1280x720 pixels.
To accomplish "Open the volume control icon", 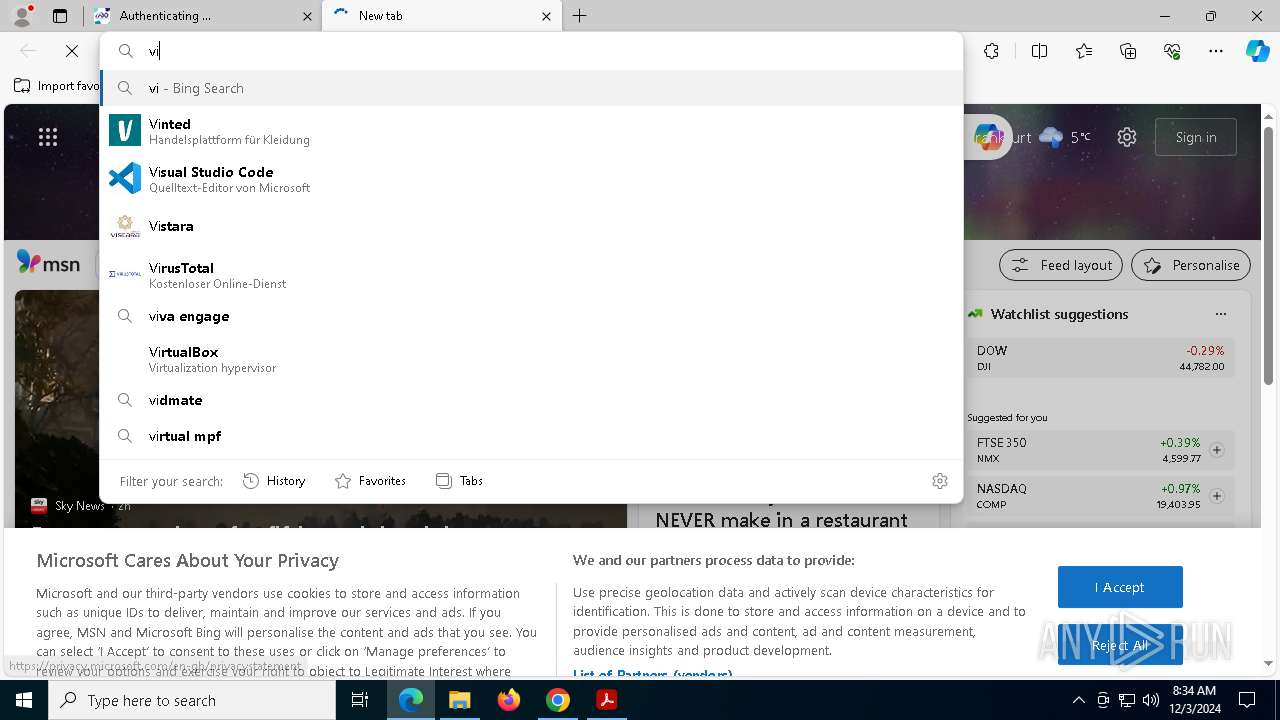I will click(1151, 700).
